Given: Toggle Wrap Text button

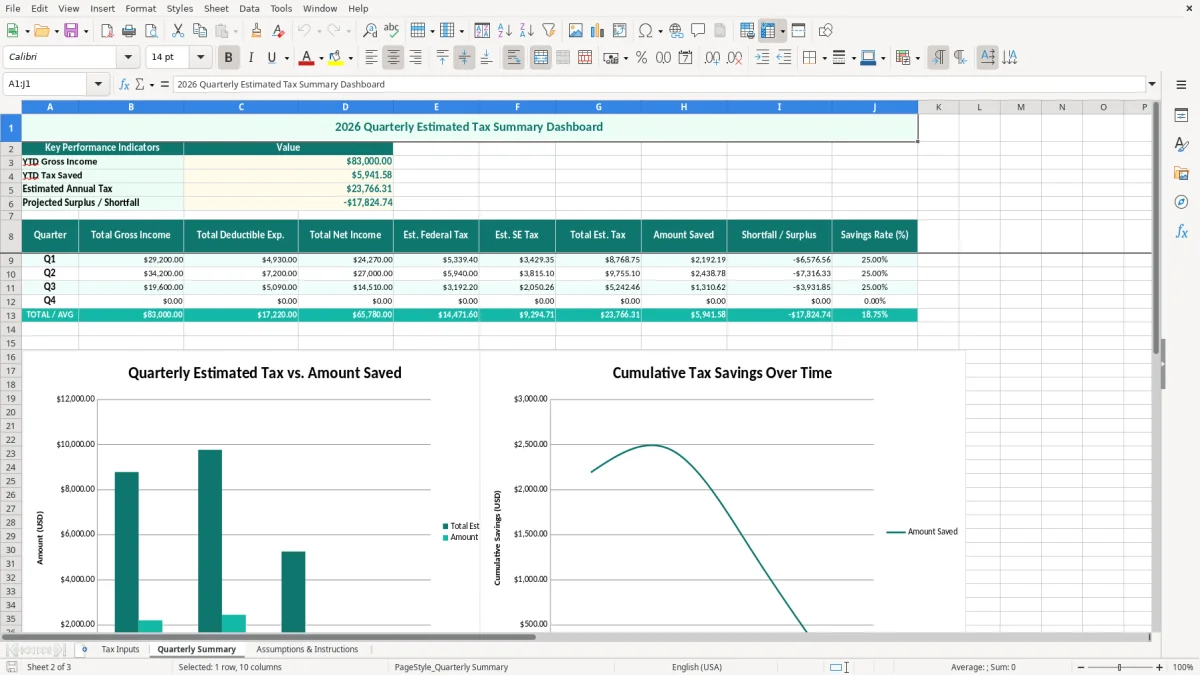Looking at the screenshot, I should click(x=513, y=58).
